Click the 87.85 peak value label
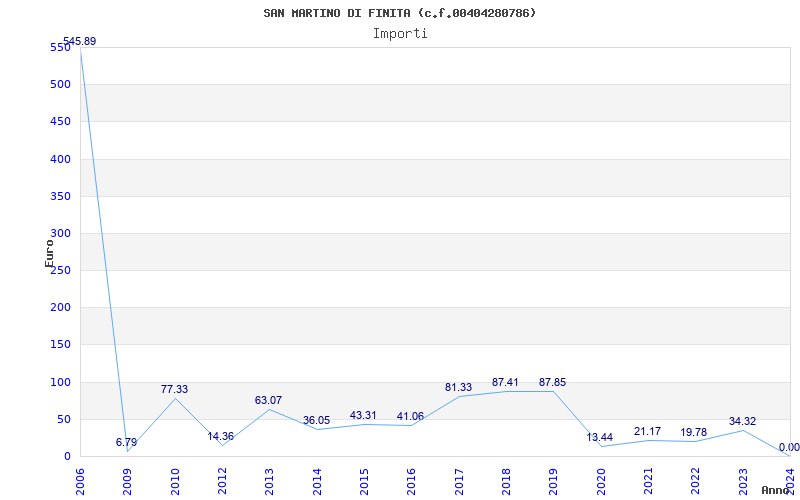The image size is (800, 500). (x=552, y=382)
